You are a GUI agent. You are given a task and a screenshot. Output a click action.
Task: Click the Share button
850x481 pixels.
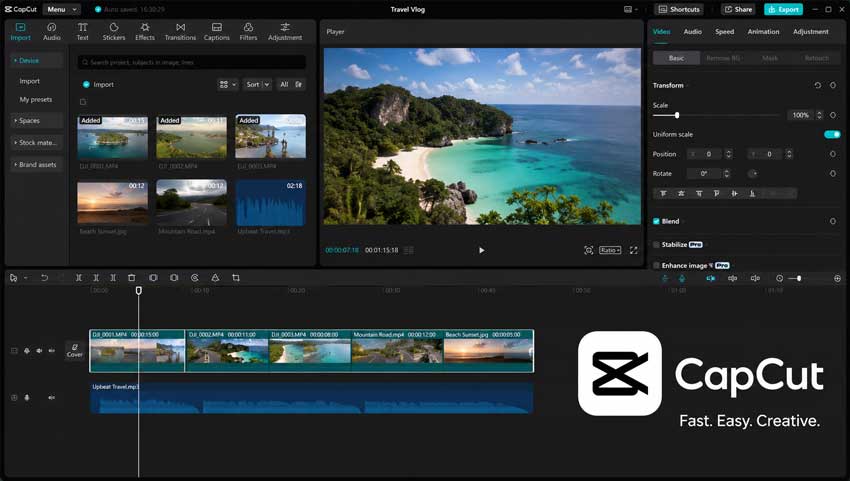click(738, 9)
